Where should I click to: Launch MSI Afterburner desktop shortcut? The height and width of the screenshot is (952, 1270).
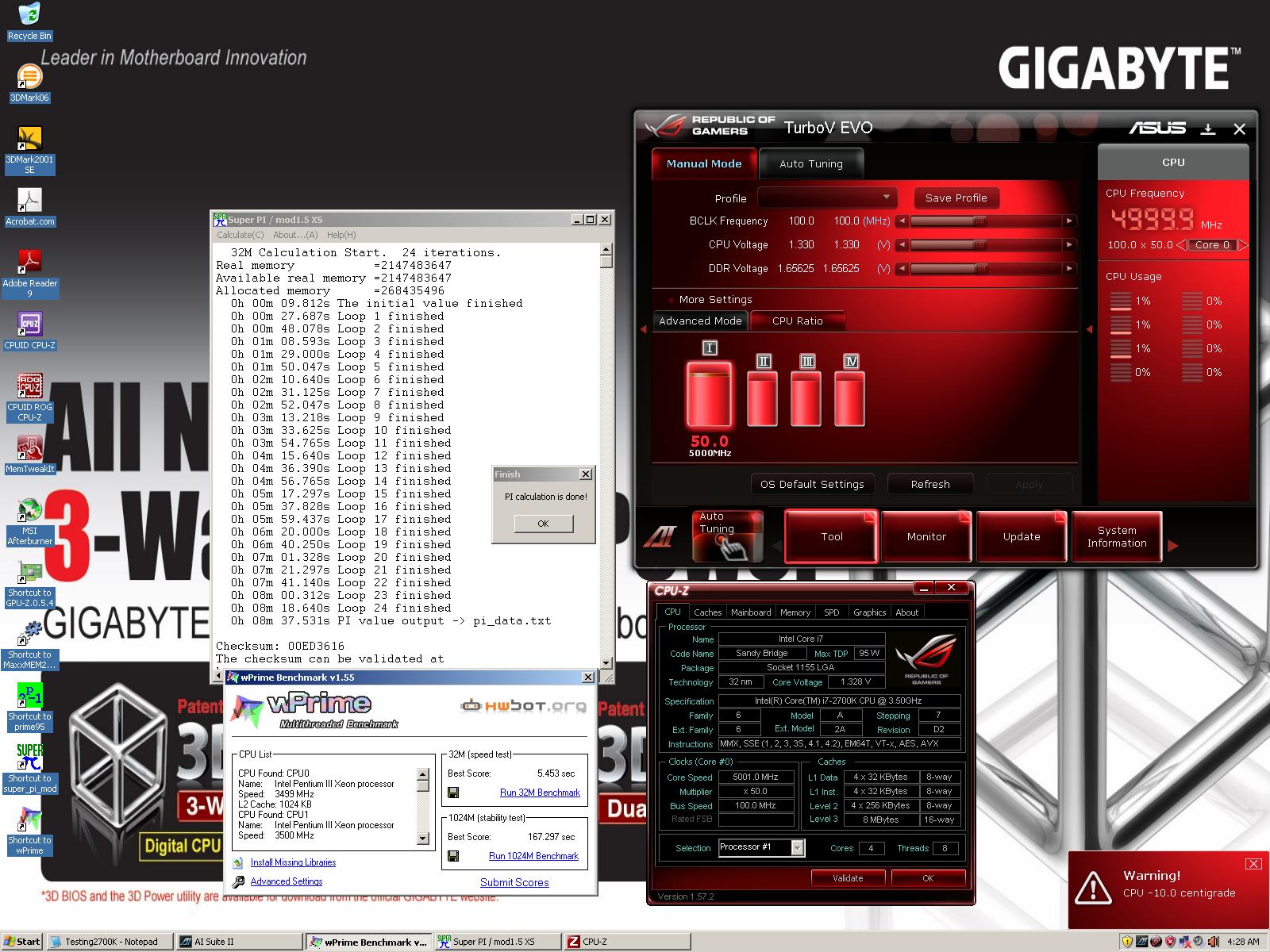click(29, 521)
